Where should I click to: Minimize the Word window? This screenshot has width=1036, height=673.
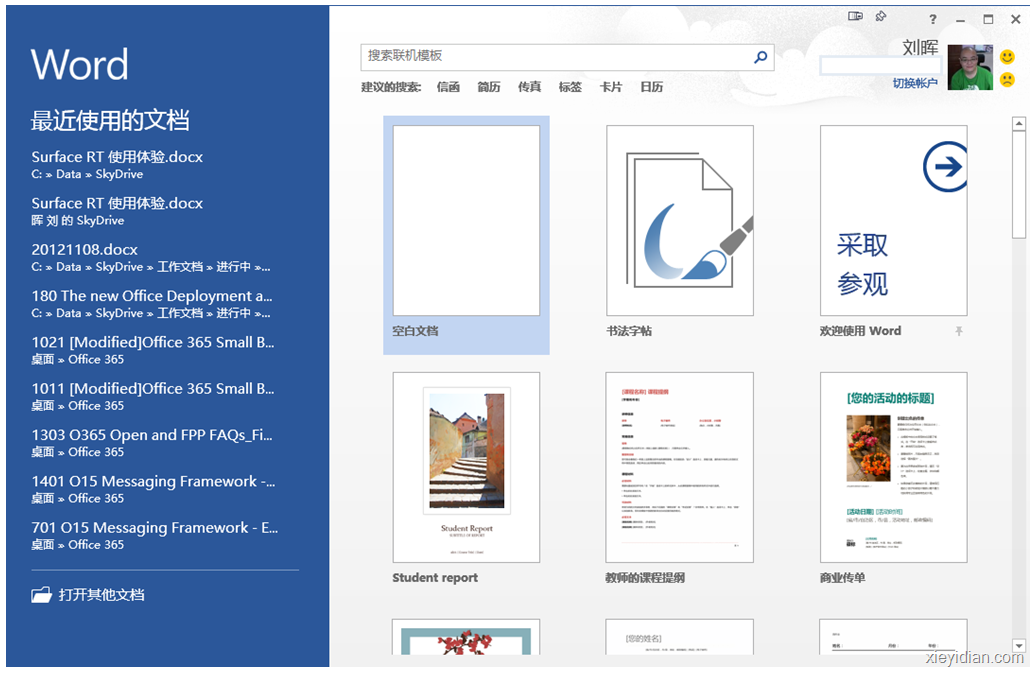click(961, 20)
